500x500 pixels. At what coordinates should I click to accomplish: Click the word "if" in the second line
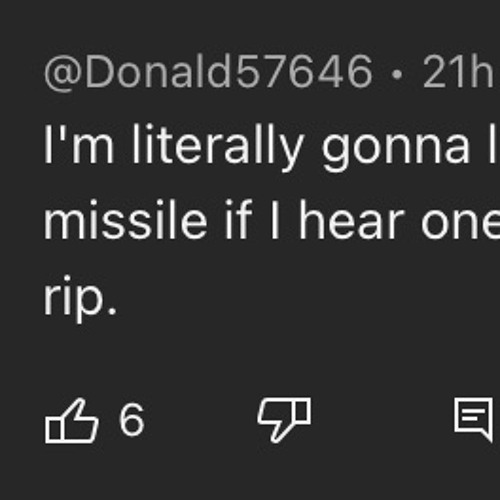pyautogui.click(x=239, y=219)
